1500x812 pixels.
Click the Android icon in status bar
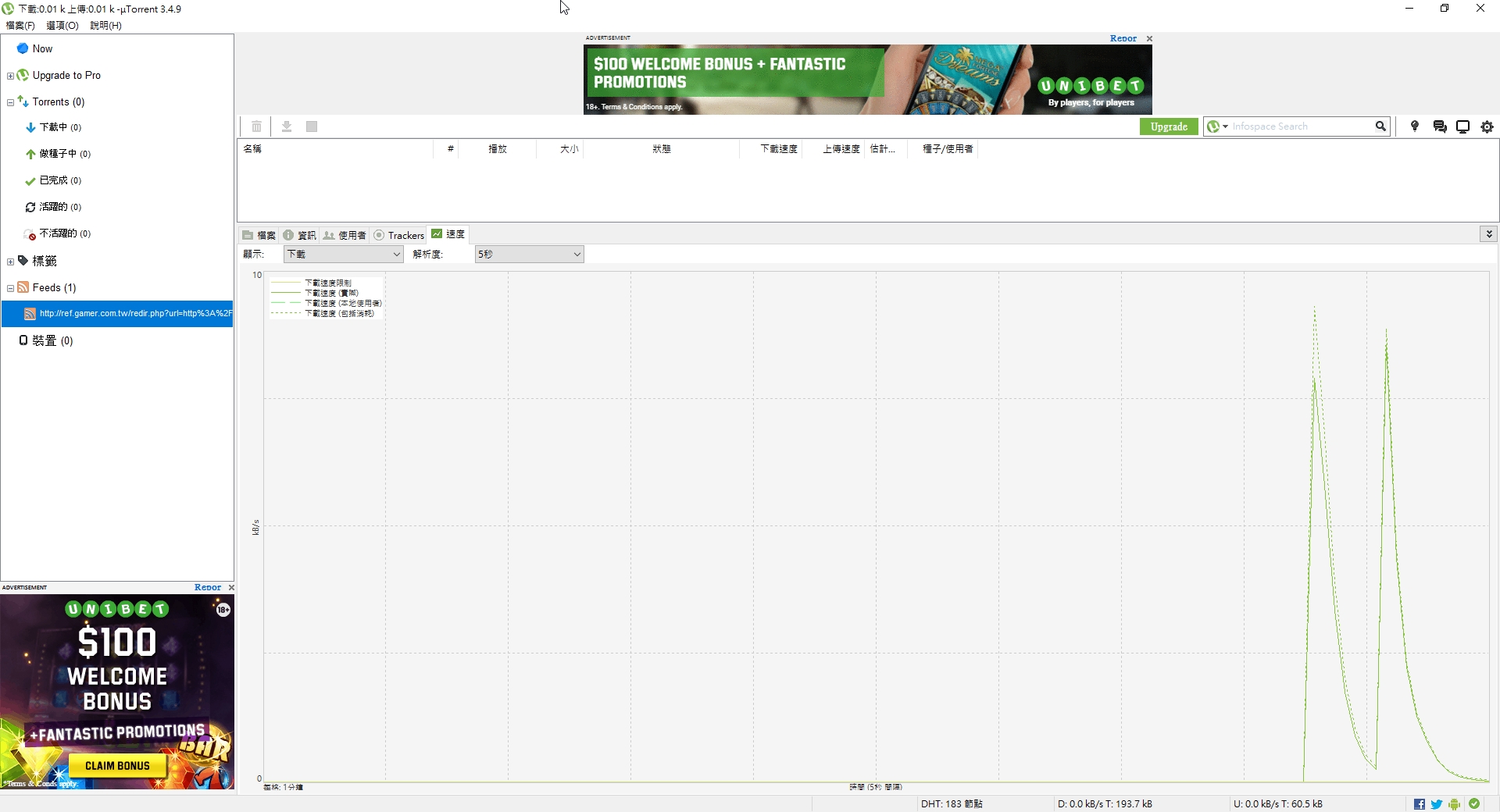coord(1454,804)
